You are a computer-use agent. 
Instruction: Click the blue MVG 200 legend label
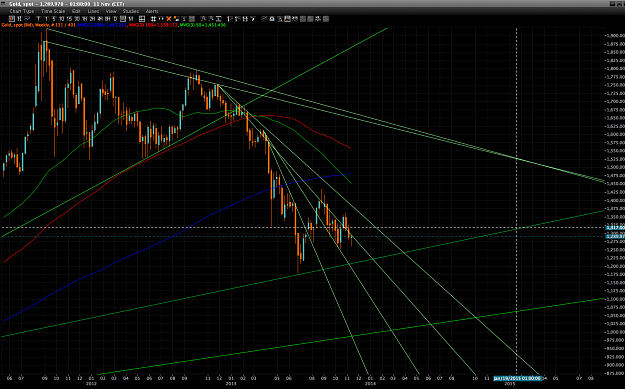[102, 25]
